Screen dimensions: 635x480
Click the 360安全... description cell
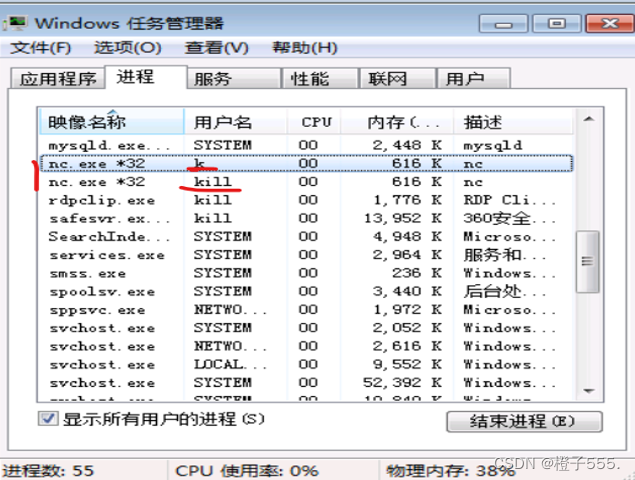pyautogui.click(x=509, y=218)
